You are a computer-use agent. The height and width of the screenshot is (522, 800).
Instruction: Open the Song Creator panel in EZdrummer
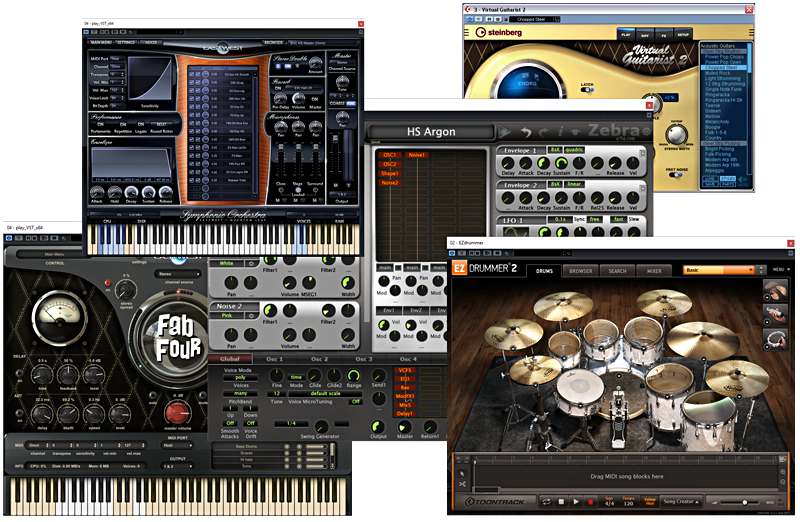click(681, 502)
